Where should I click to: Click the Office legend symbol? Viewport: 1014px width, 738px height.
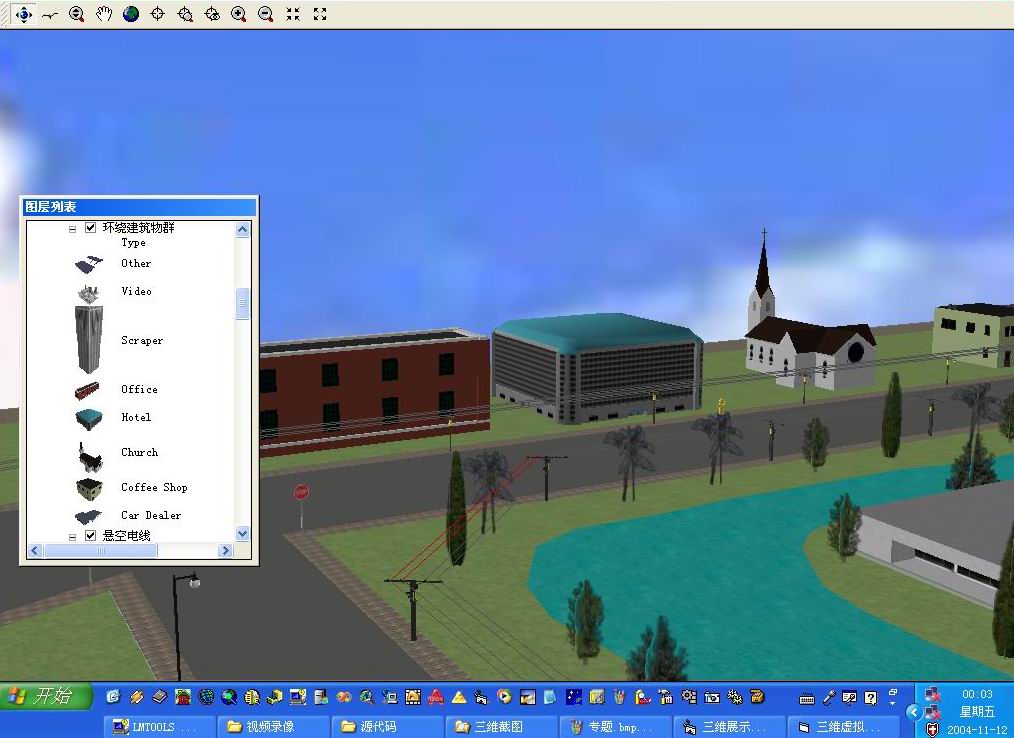(87, 390)
